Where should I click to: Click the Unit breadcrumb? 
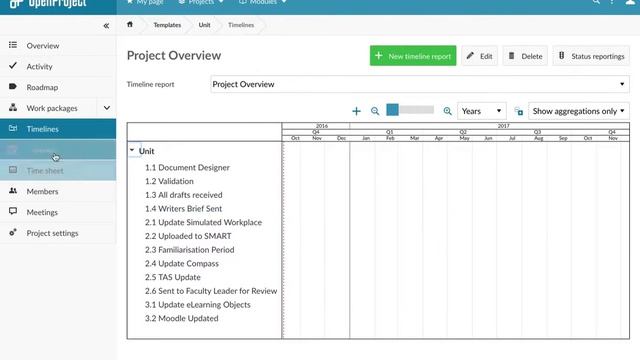click(x=204, y=25)
